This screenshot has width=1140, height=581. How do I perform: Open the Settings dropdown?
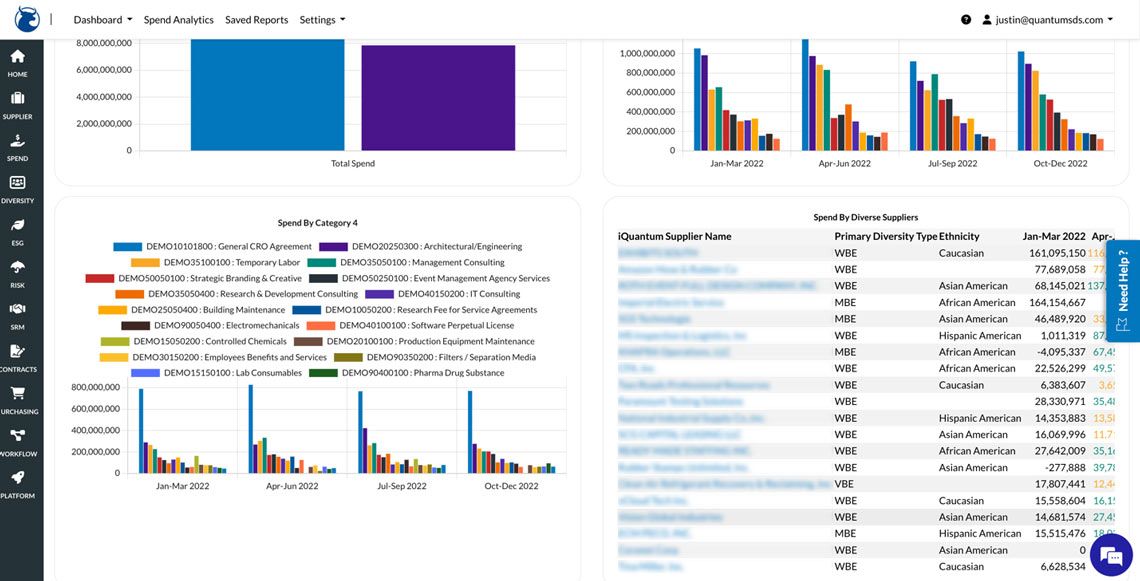point(322,20)
